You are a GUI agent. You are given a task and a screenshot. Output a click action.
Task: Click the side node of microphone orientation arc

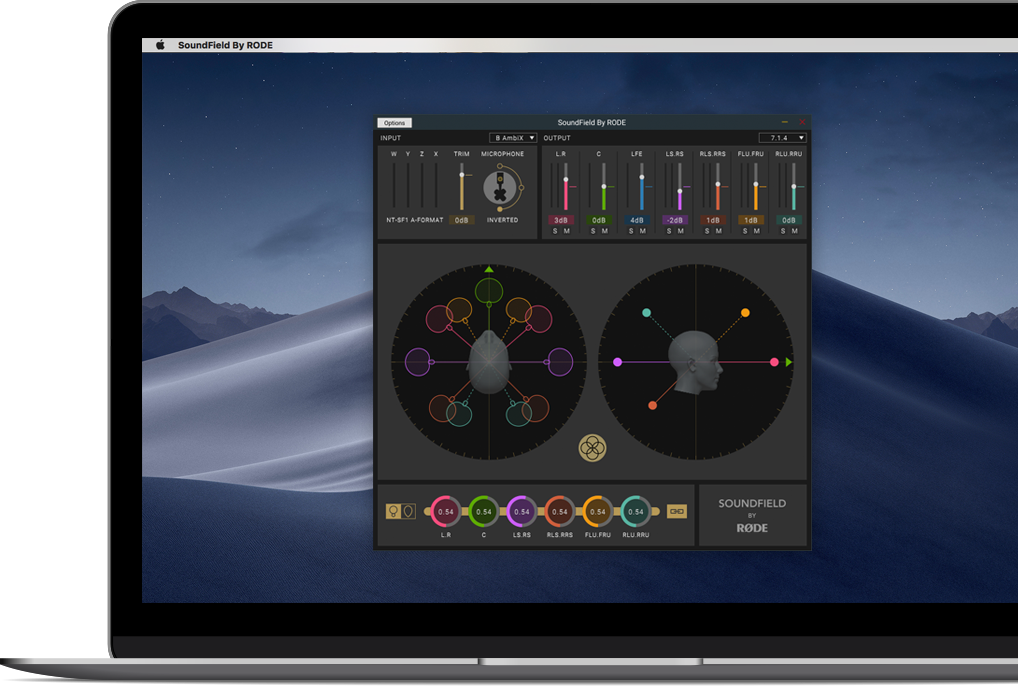click(521, 188)
